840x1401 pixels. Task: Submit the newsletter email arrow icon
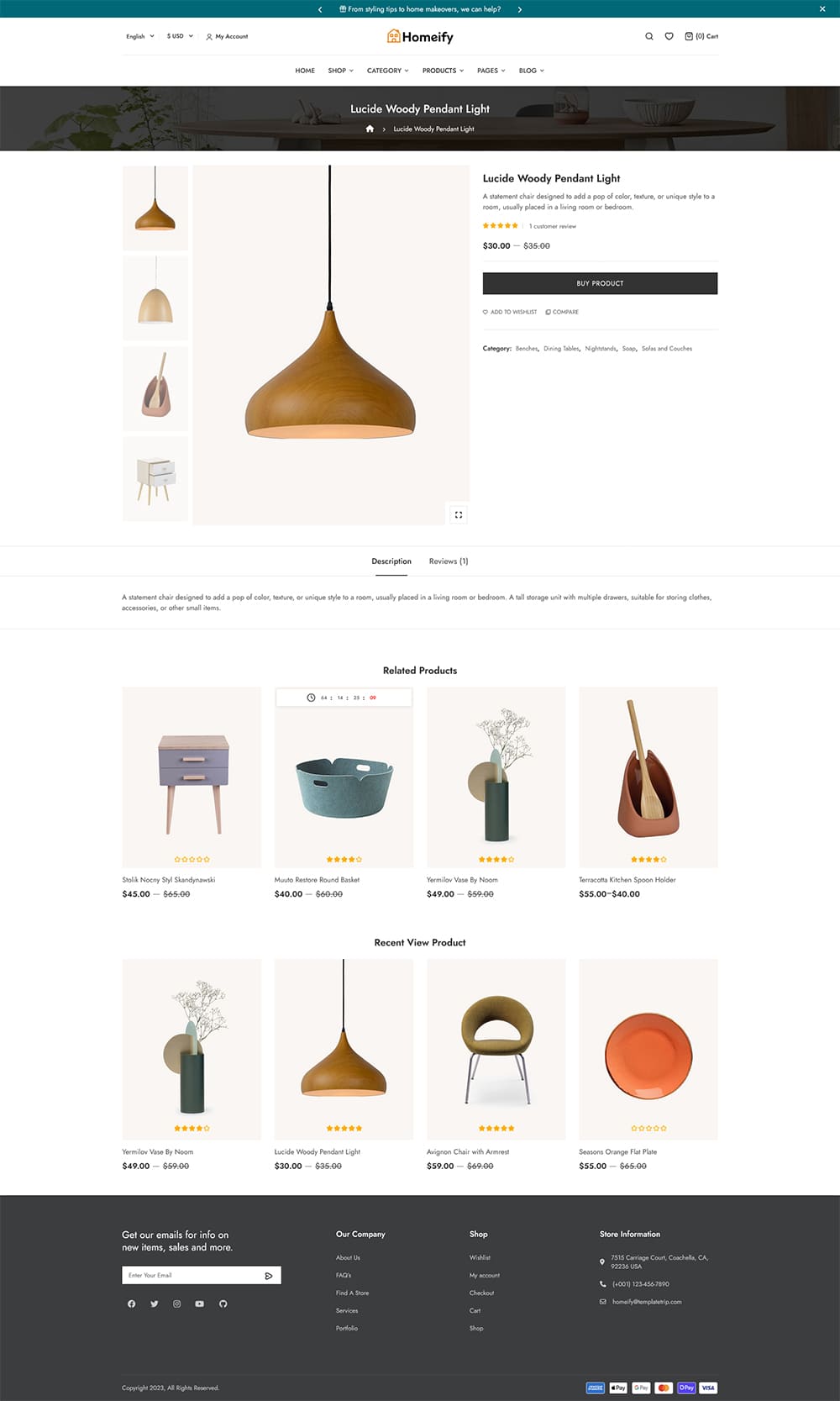point(269,1276)
